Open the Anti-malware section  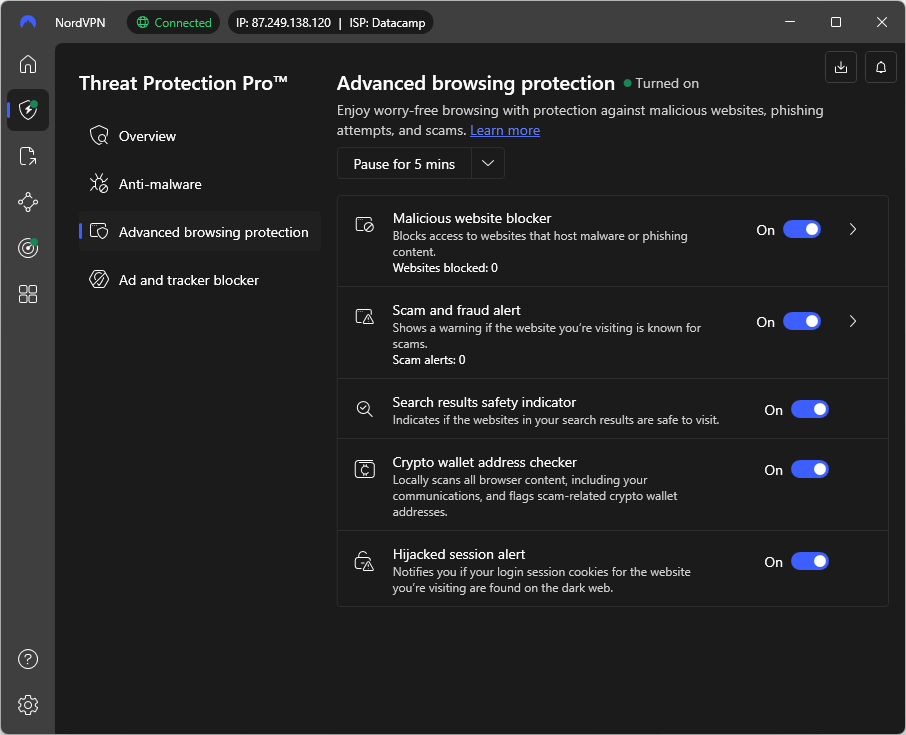click(x=199, y=184)
